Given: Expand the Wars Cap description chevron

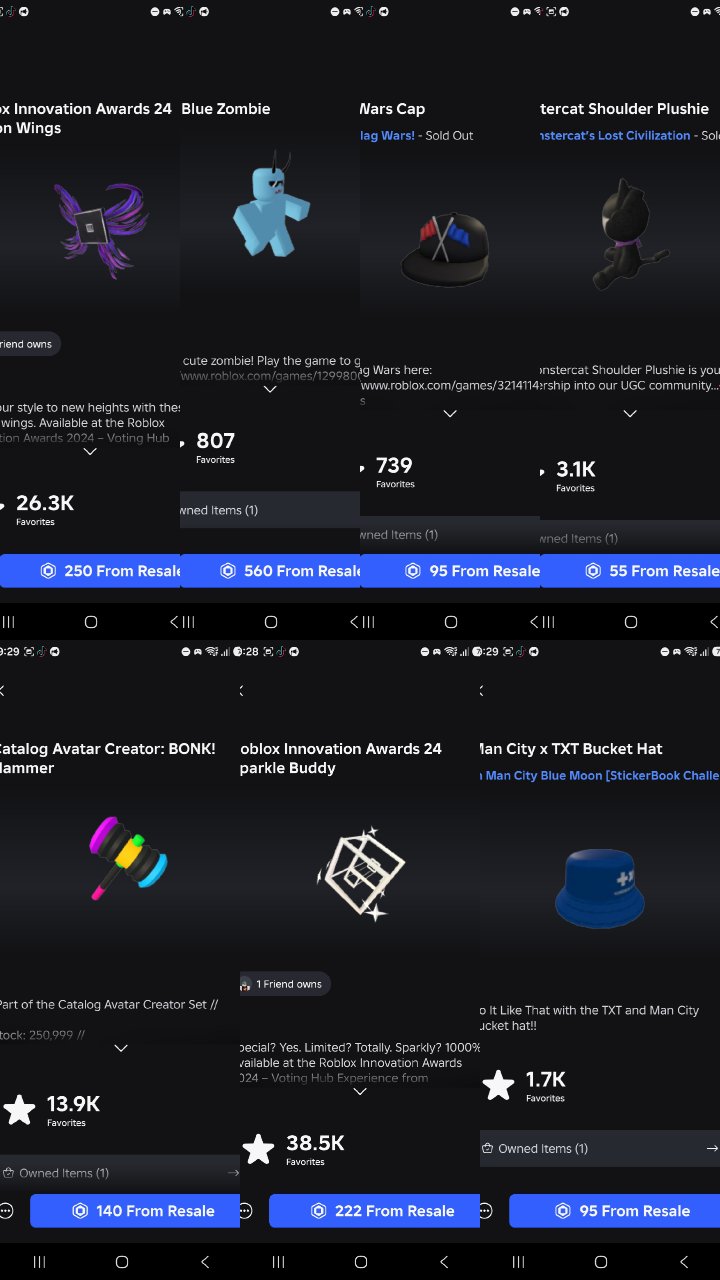Looking at the screenshot, I should pyautogui.click(x=450, y=414).
